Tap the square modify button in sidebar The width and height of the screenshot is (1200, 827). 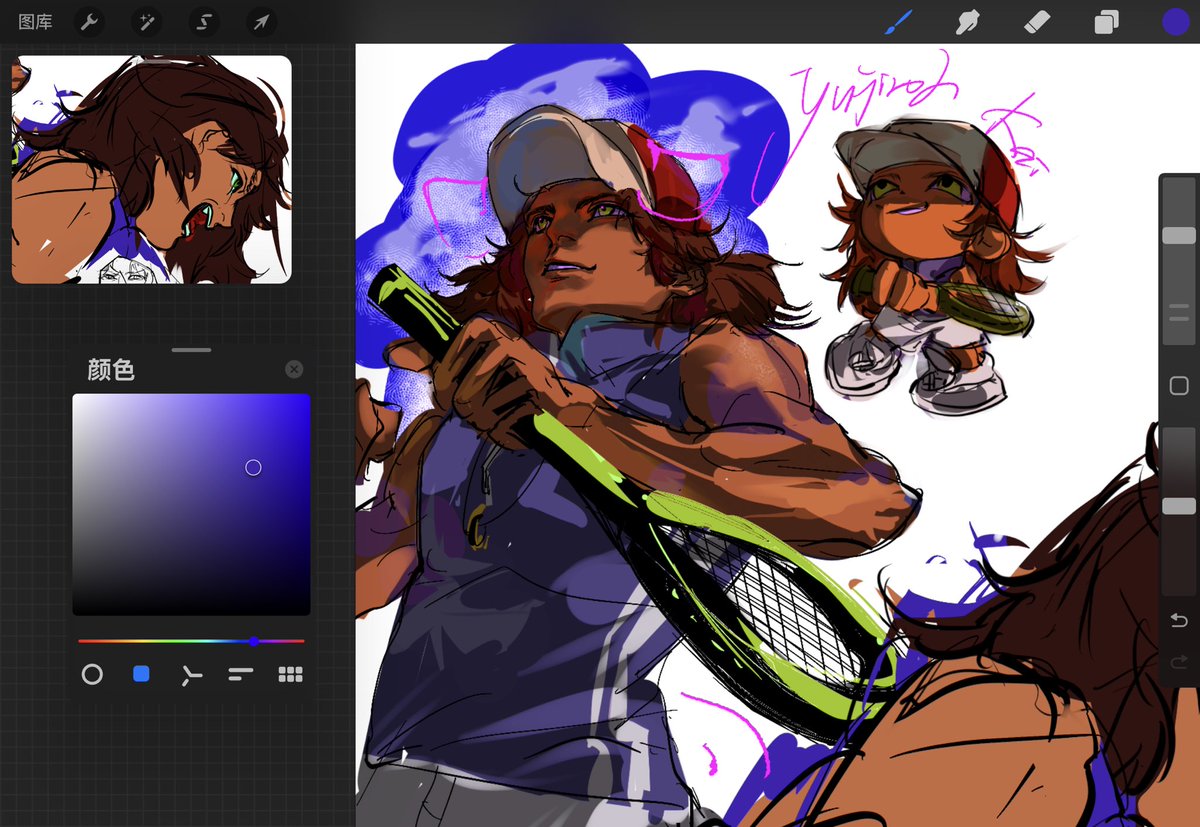(x=1179, y=386)
